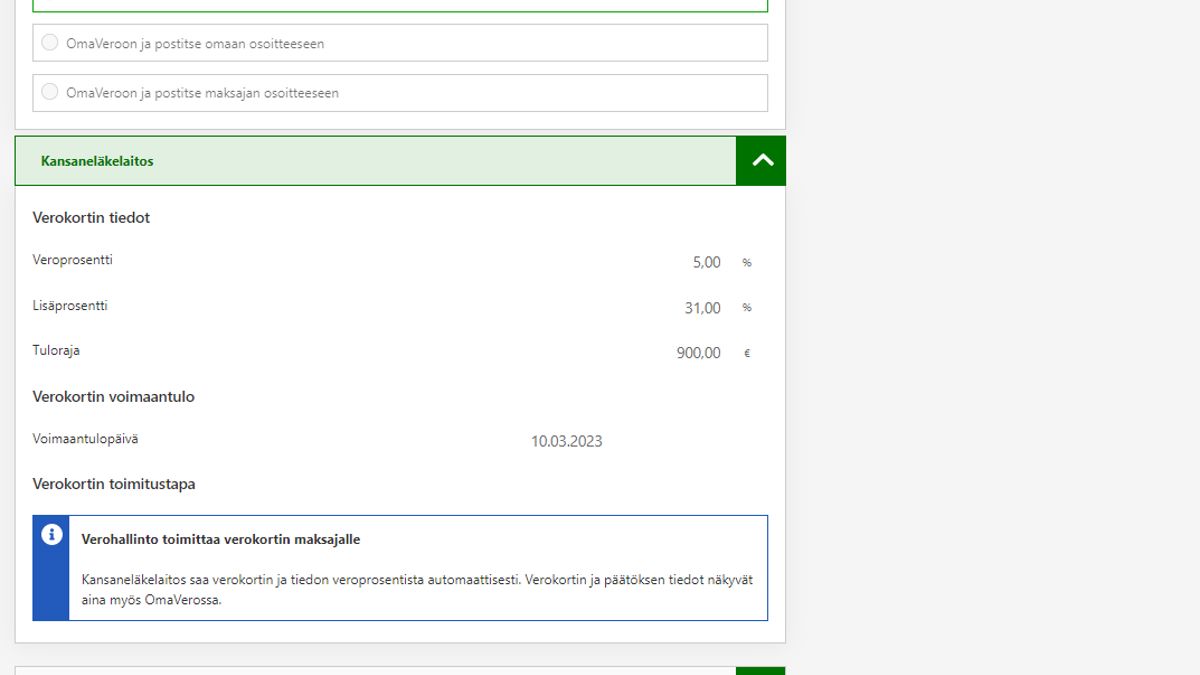Viewport: 1200px width, 675px height.
Task: Click the Voimaantulopäivä date 10.03.2023
Action: click(x=566, y=441)
